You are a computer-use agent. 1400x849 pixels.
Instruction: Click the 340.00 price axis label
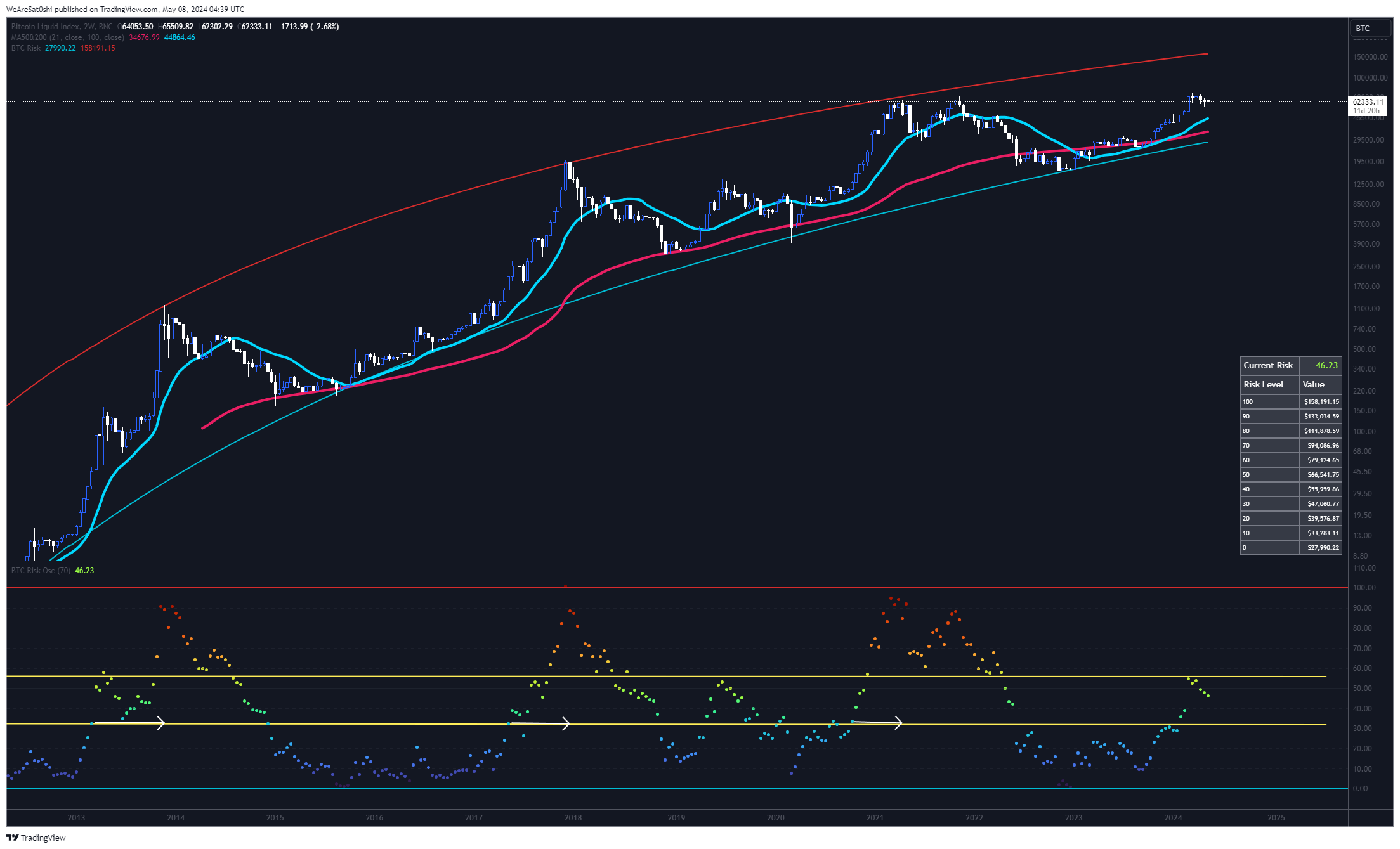[1364, 369]
